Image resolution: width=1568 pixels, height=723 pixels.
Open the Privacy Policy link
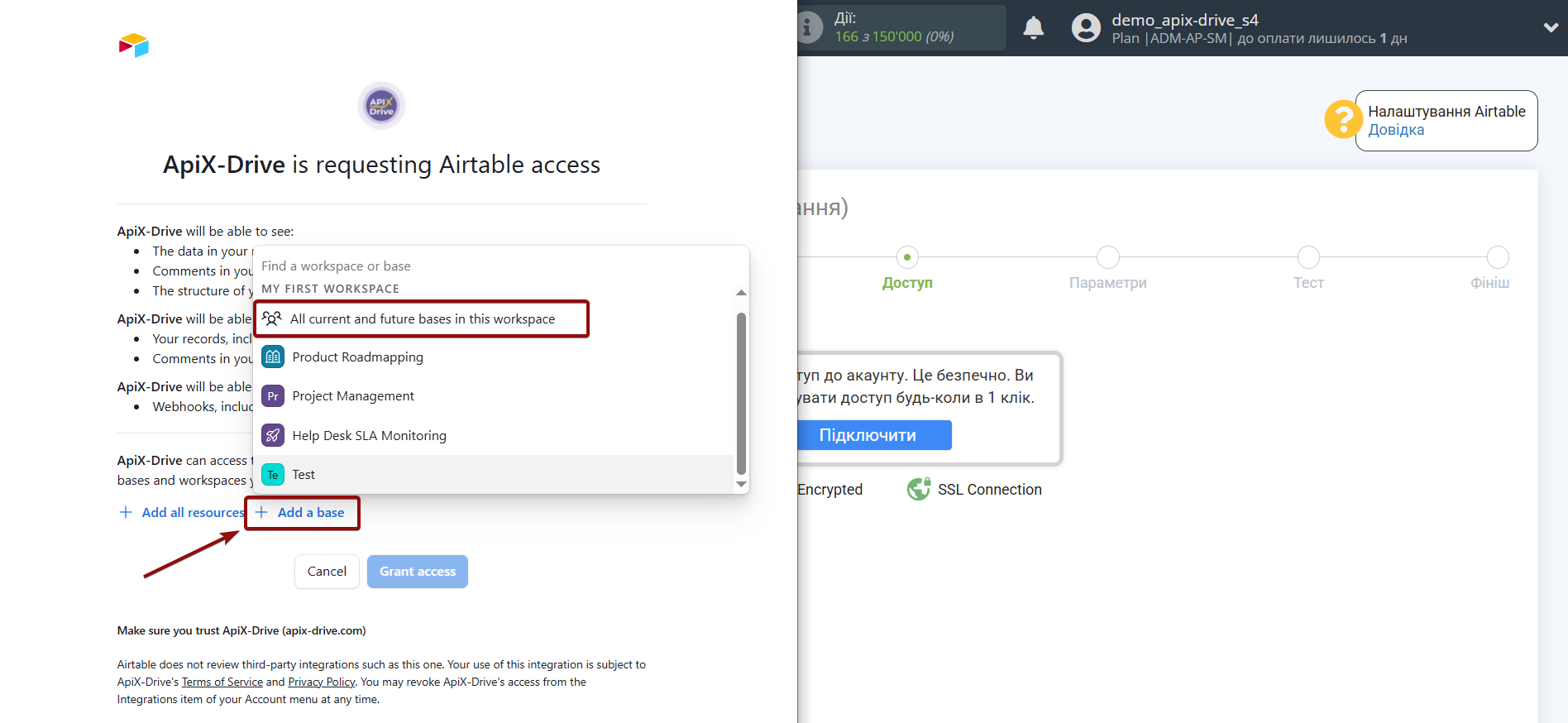tap(322, 682)
